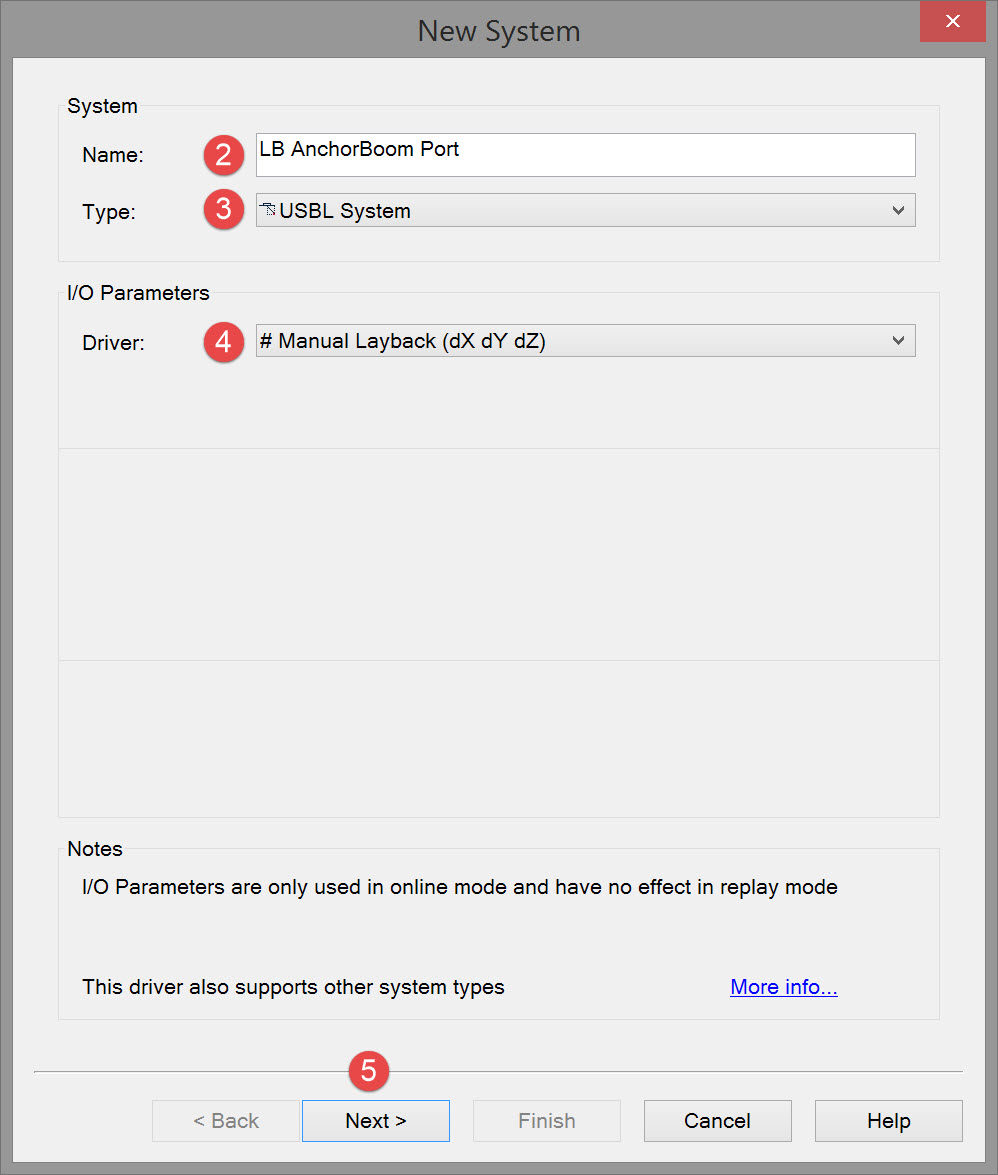The height and width of the screenshot is (1175, 998).
Task: Click inside the system Name text field
Action: [585, 155]
